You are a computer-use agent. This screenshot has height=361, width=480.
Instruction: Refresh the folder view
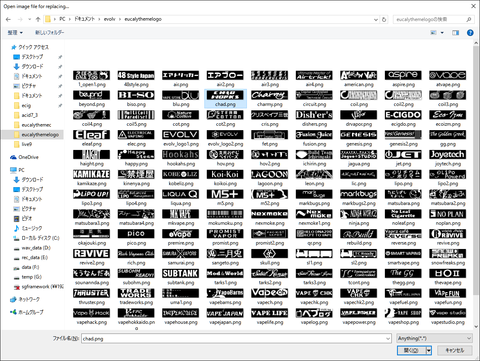coord(384,19)
